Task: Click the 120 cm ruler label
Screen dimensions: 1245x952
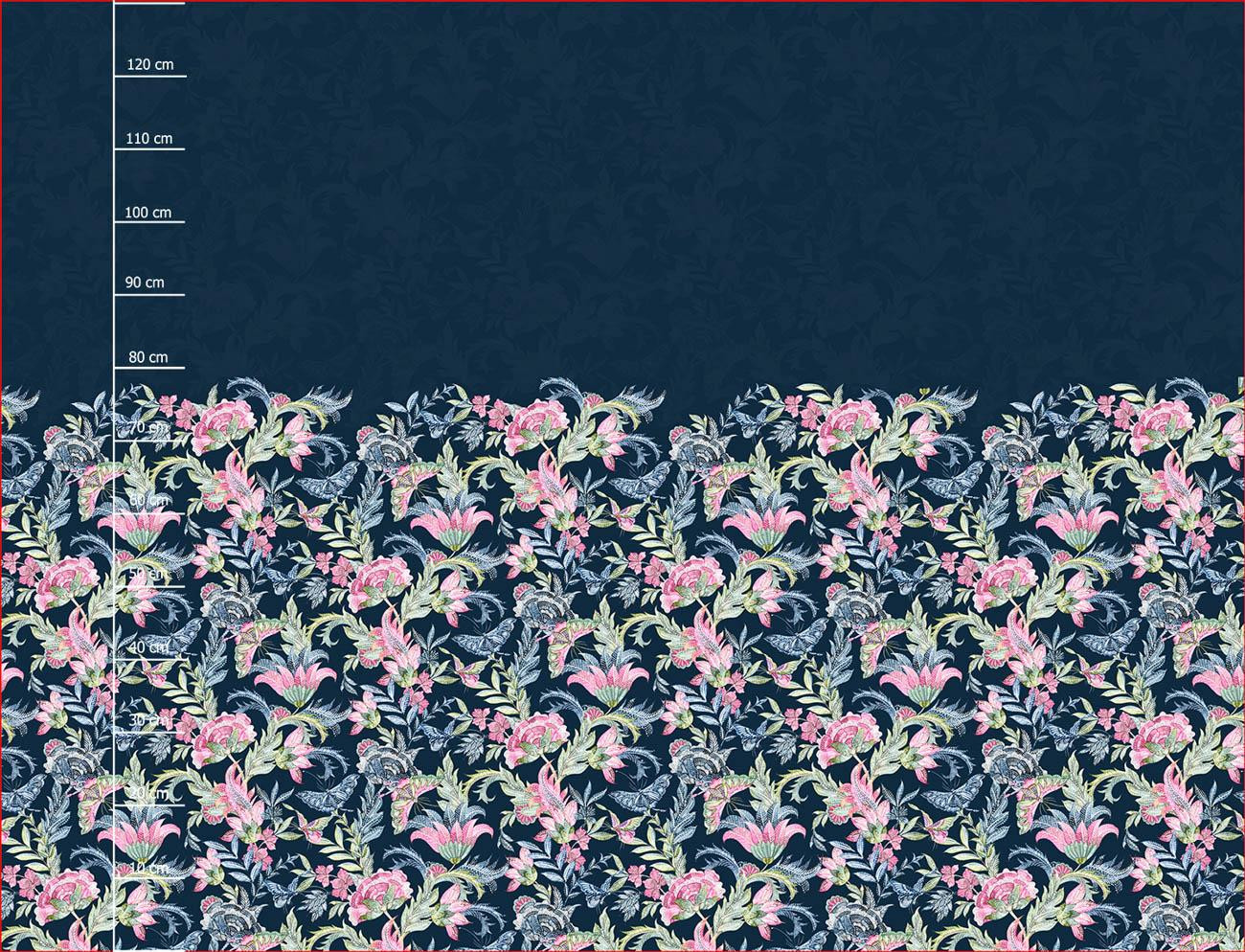Action: point(150,65)
